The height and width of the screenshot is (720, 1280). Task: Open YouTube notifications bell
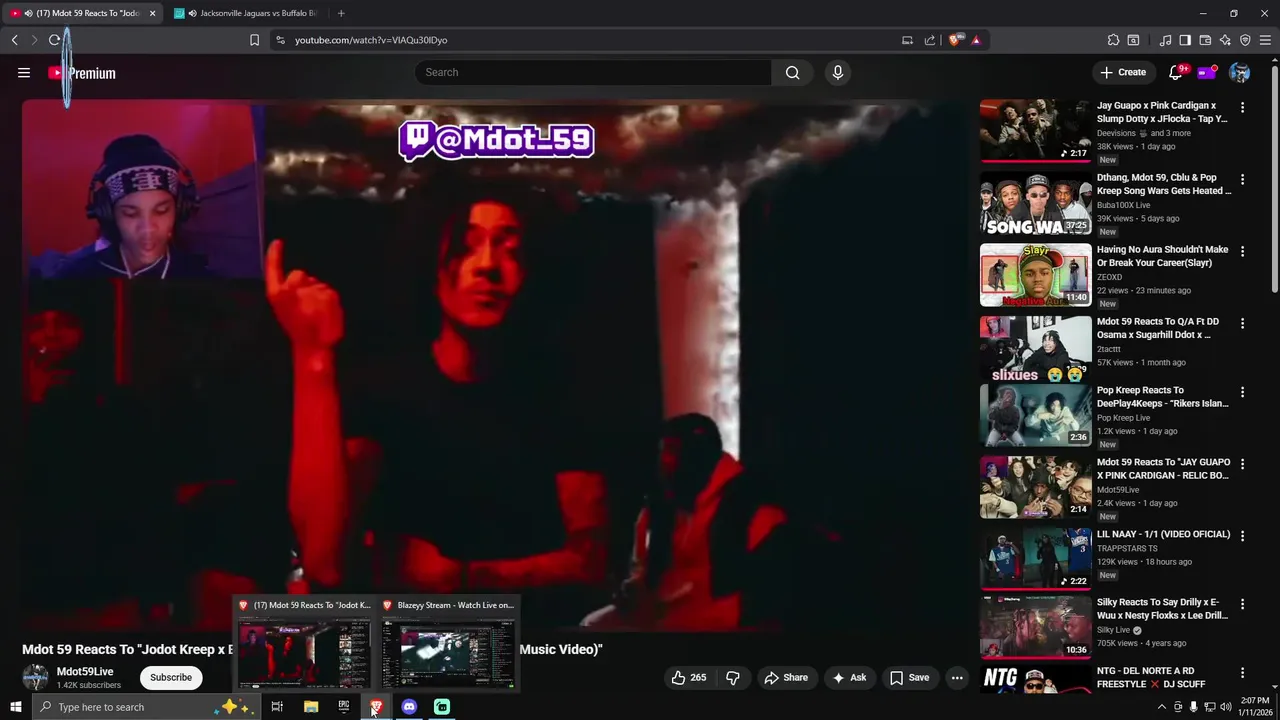1176,72
